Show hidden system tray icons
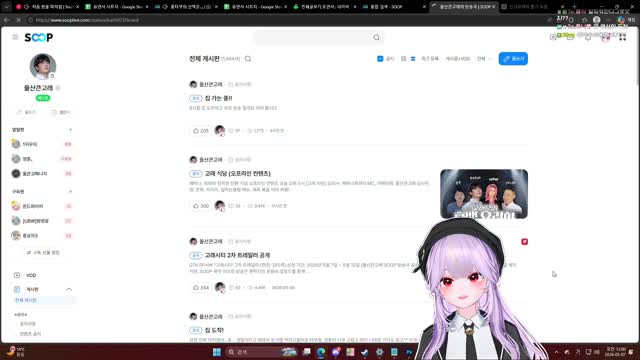Viewport: 640px width, 360px height. click(556, 352)
